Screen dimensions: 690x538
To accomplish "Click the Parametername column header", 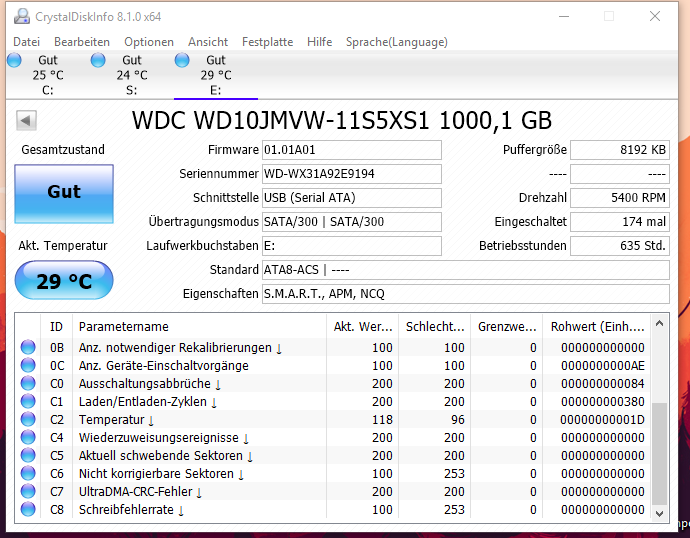I will click(200, 326).
